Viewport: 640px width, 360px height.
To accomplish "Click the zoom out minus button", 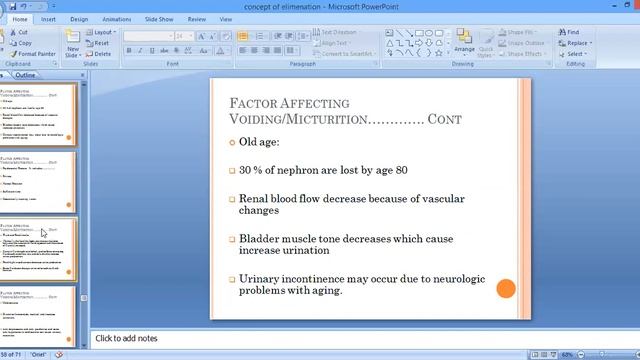I will [x=581, y=355].
